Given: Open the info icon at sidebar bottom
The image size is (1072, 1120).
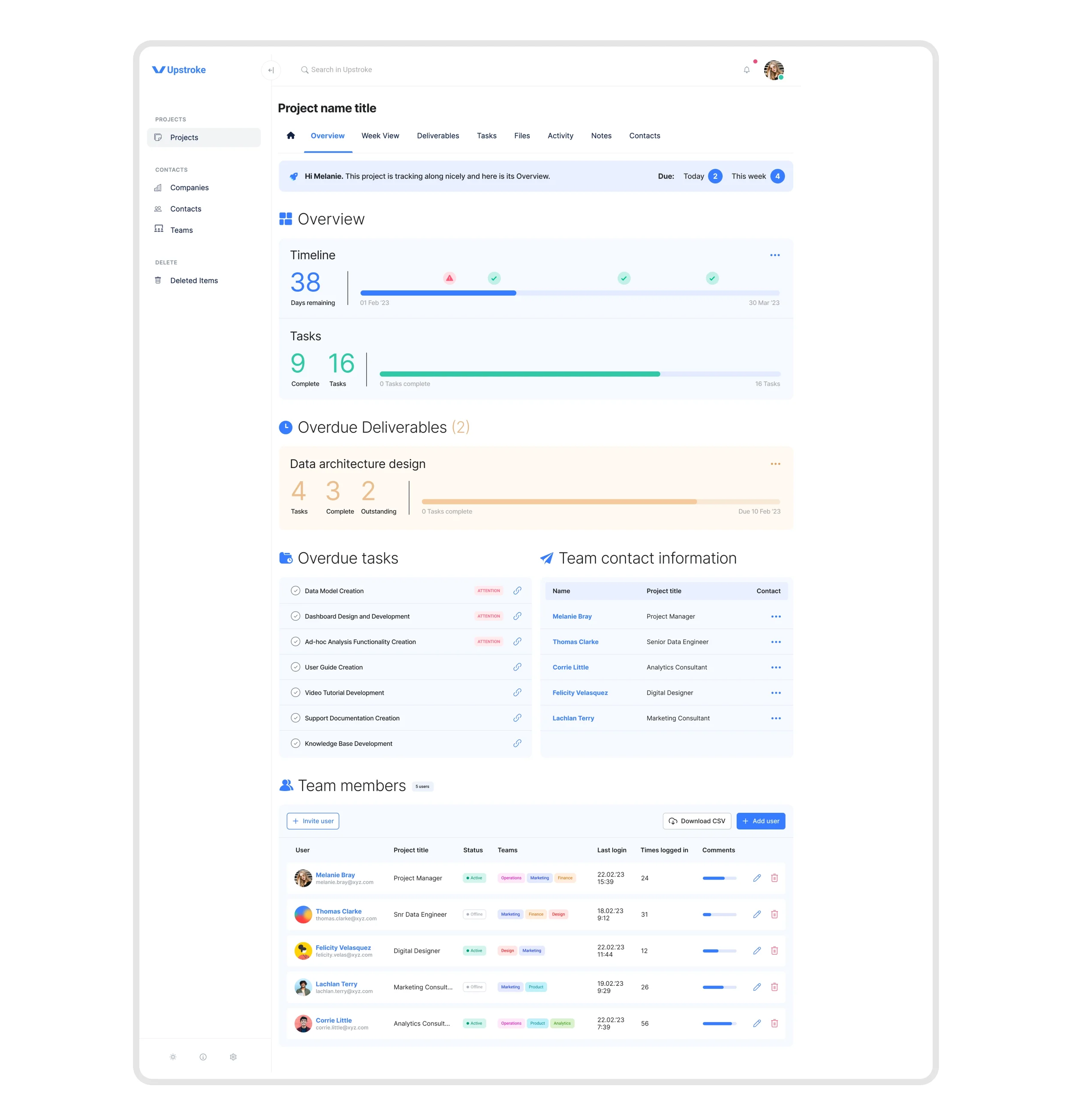Looking at the screenshot, I should tap(203, 1057).
